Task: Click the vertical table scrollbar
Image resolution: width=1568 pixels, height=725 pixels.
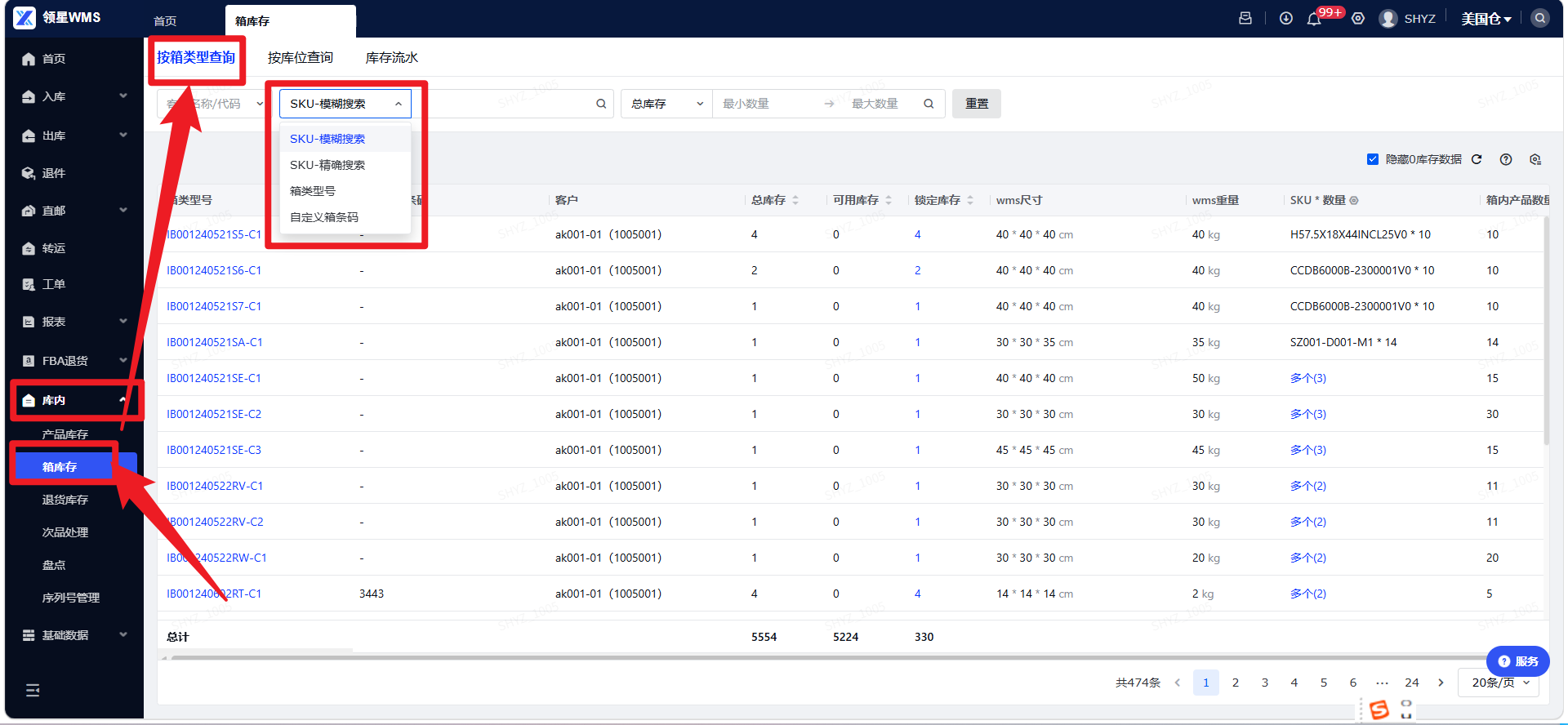Action: click(x=1546, y=331)
